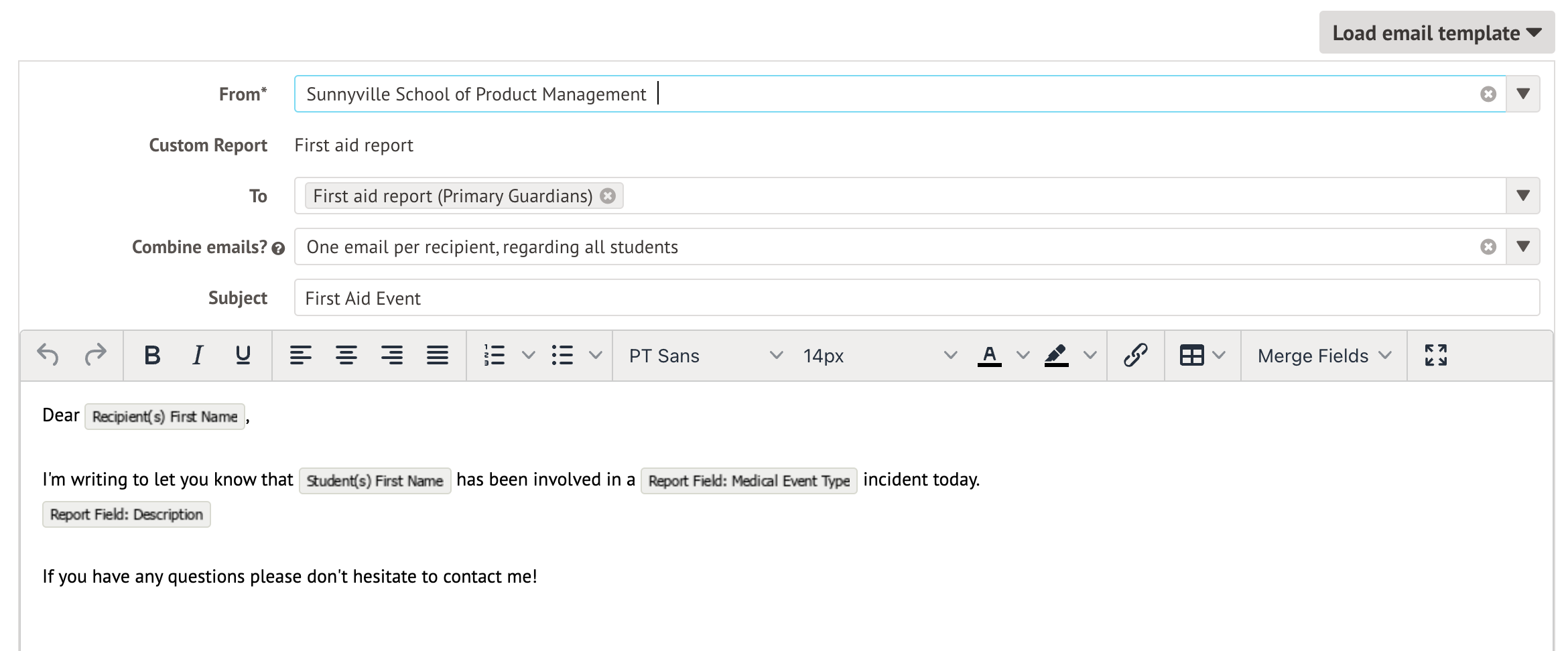Image resolution: width=1568 pixels, height=651 pixels.
Task: Click the text color button
Action: click(x=989, y=355)
